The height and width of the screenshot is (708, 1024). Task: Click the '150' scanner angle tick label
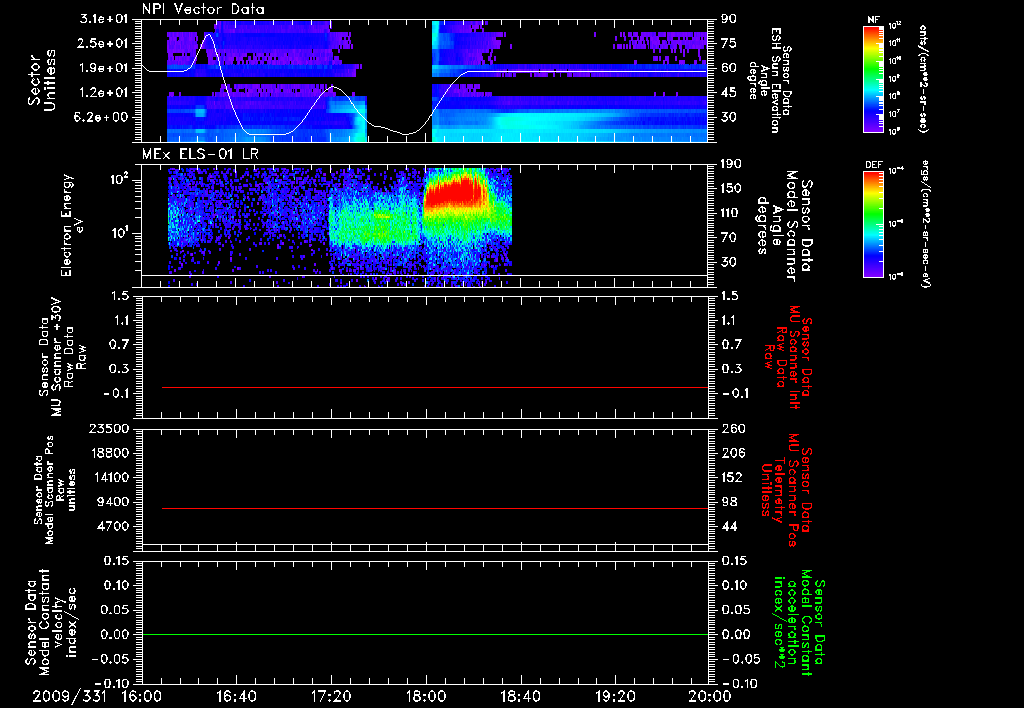732,188
